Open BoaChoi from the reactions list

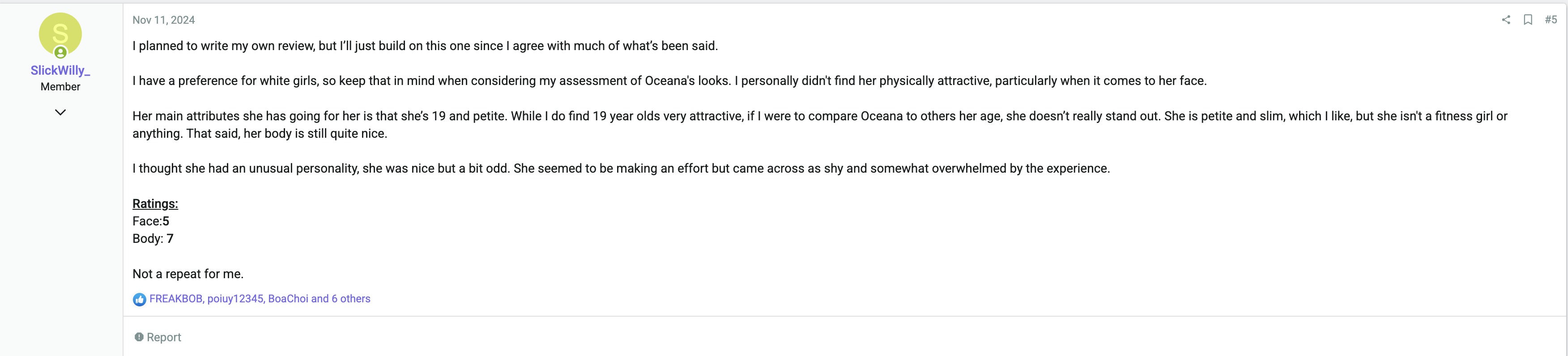288,299
